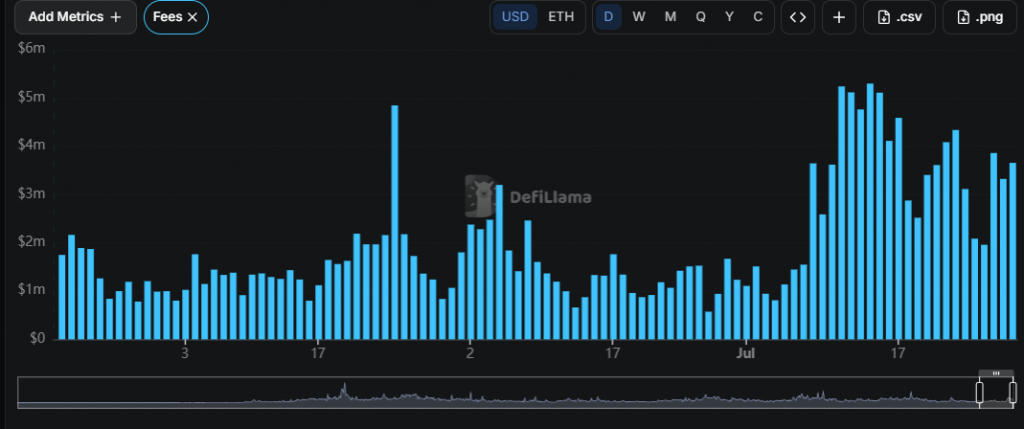
Task: Click the x-axis label 2
Action: coord(470,353)
